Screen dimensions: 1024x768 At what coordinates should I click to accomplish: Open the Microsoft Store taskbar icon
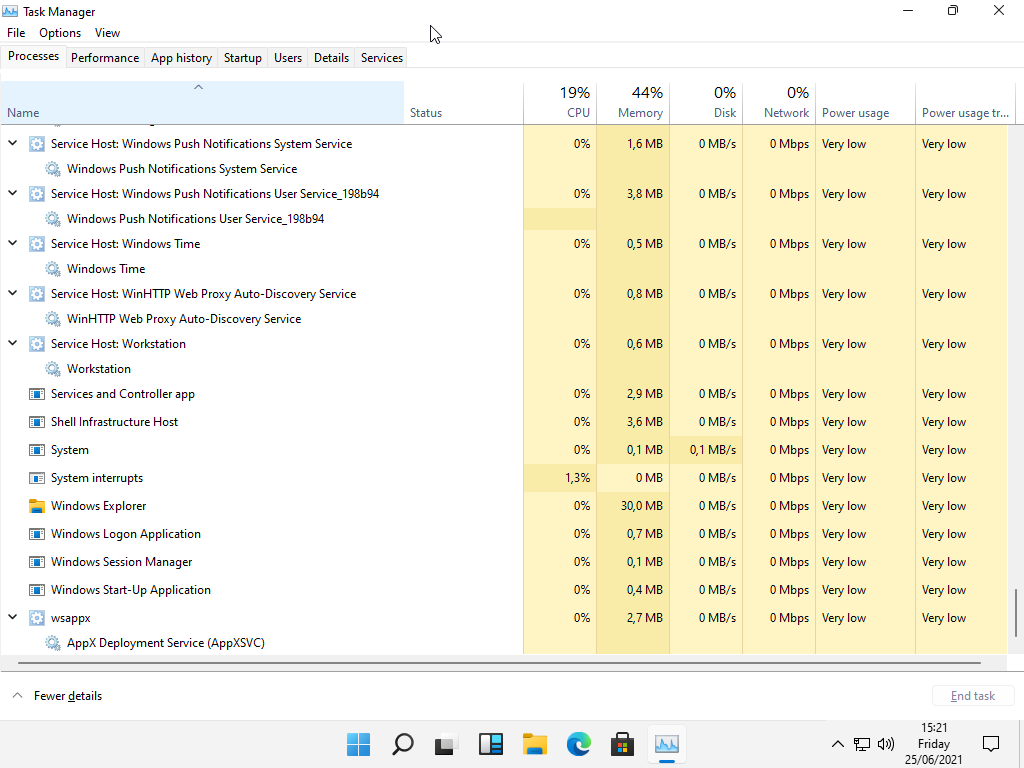[x=622, y=744]
